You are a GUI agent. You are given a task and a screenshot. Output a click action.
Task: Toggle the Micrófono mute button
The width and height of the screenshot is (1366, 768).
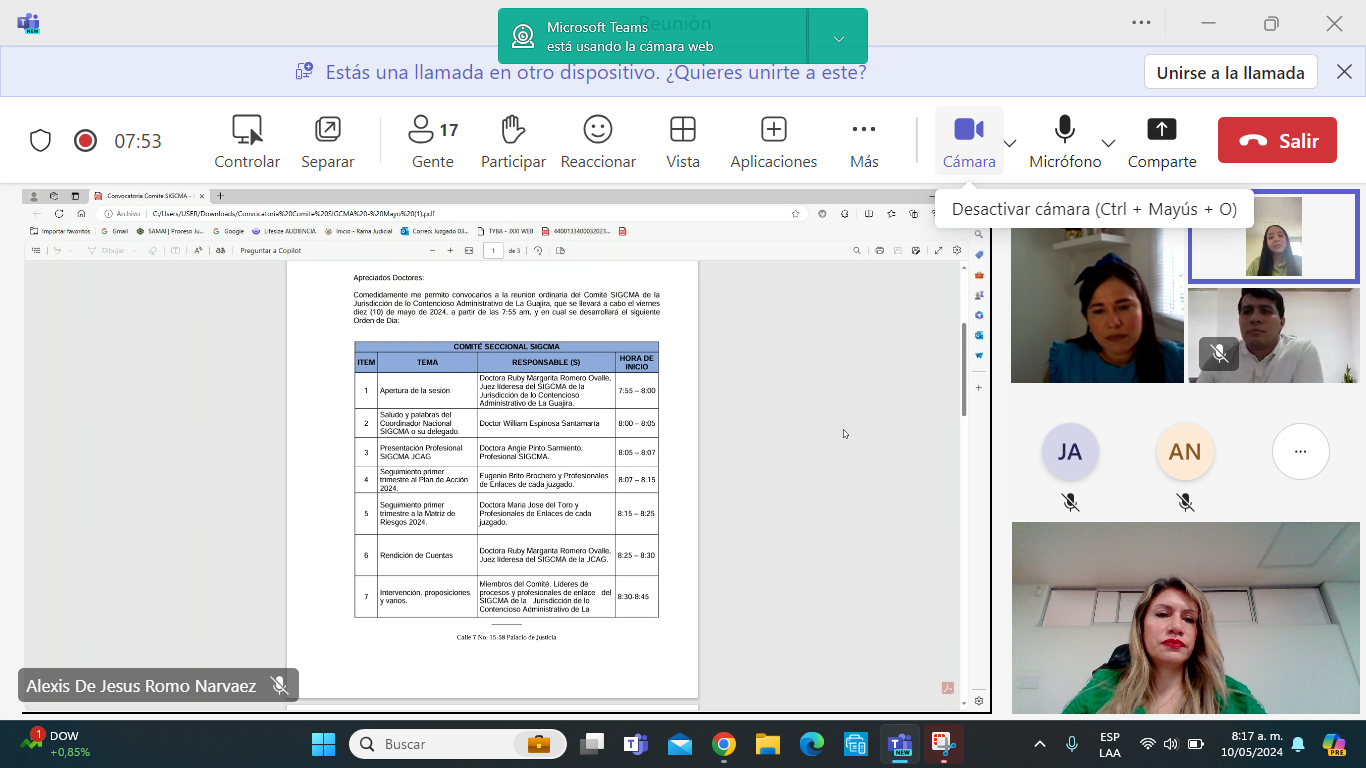tap(1065, 141)
